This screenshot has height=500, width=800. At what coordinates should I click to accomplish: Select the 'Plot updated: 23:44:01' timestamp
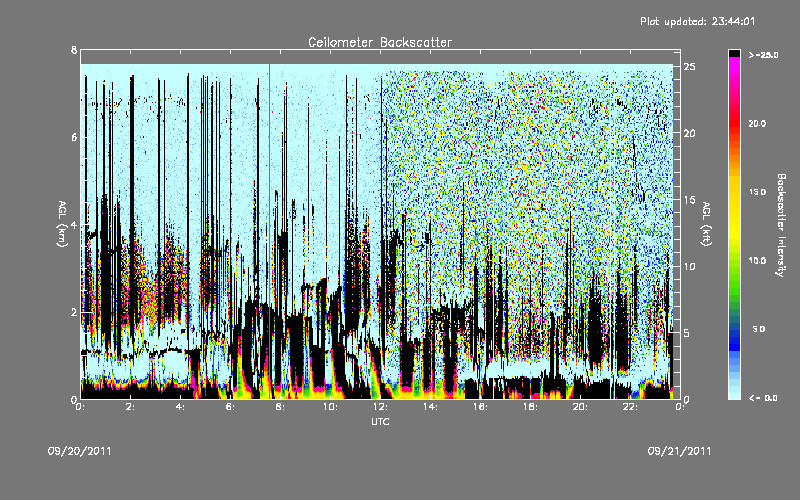(697, 21)
